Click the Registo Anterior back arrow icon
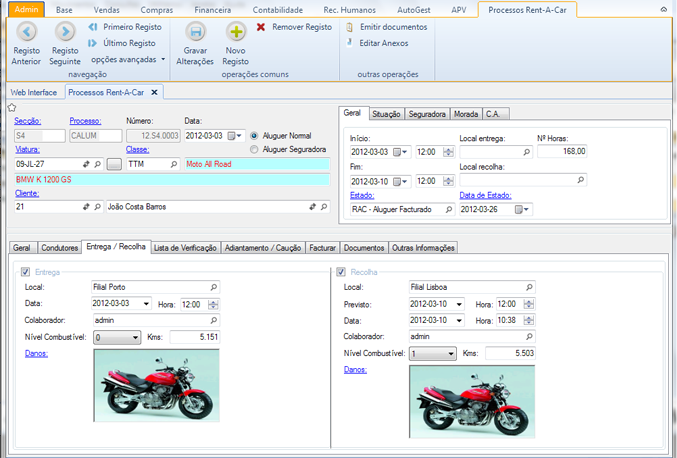The image size is (677, 458). click(x=27, y=32)
